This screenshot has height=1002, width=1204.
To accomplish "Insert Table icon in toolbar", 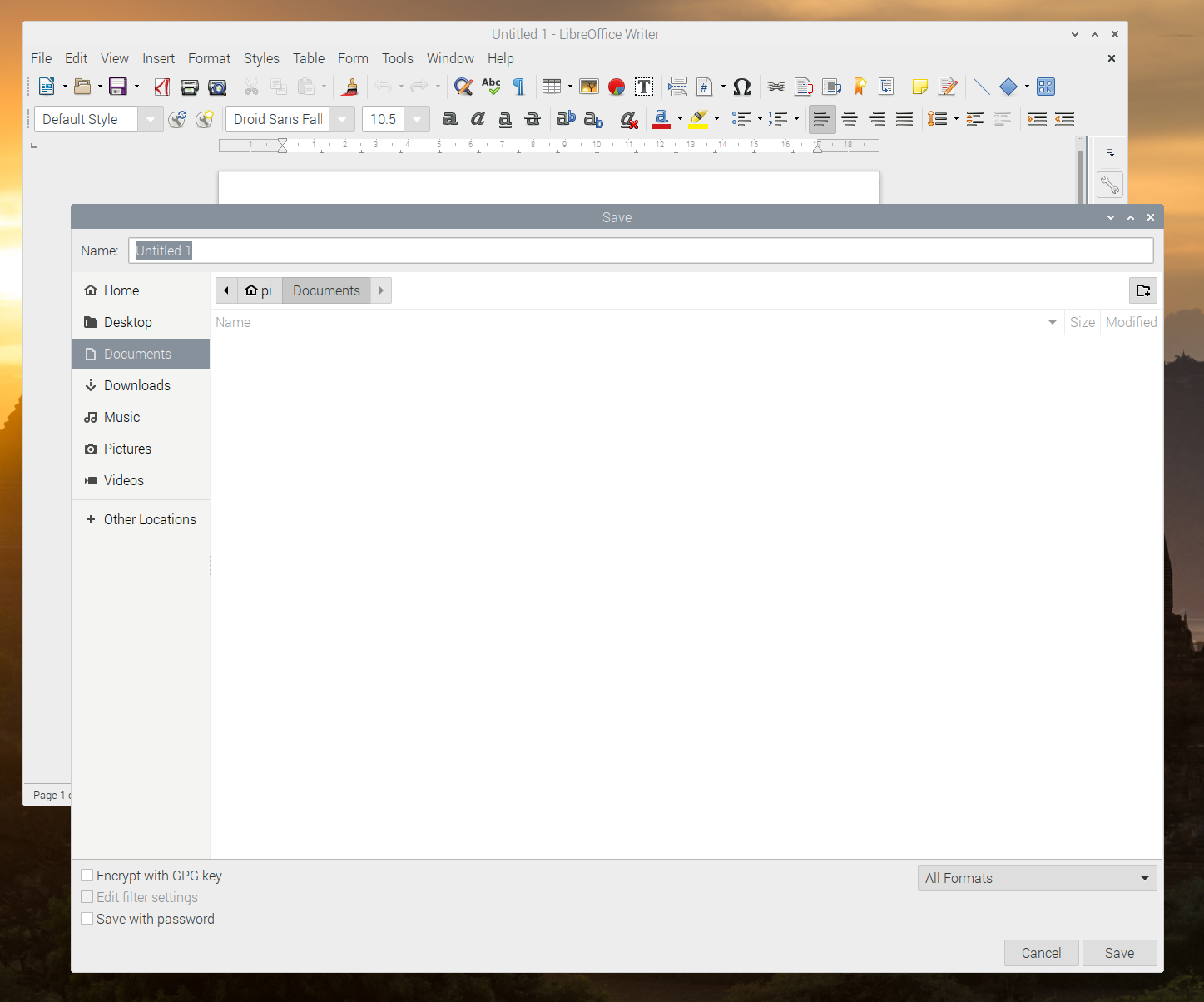I will coord(551,87).
